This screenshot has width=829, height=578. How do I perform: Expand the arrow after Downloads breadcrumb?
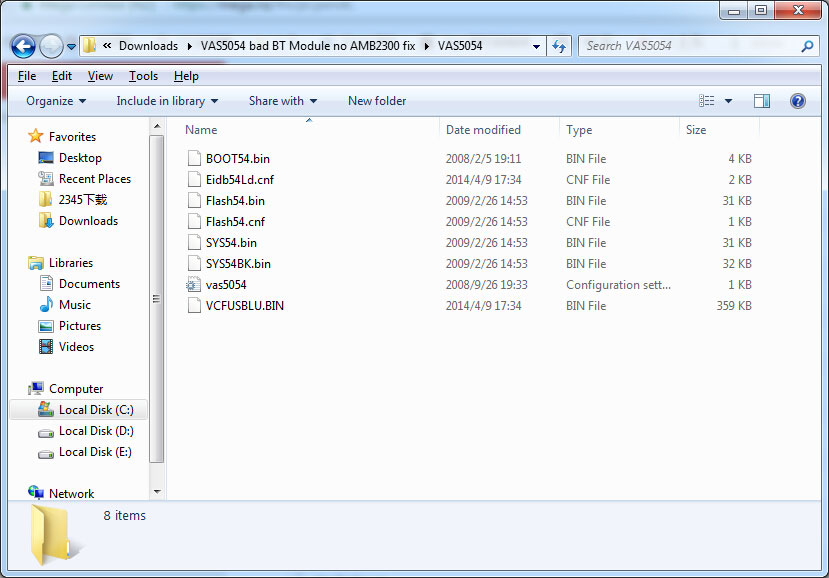point(189,46)
